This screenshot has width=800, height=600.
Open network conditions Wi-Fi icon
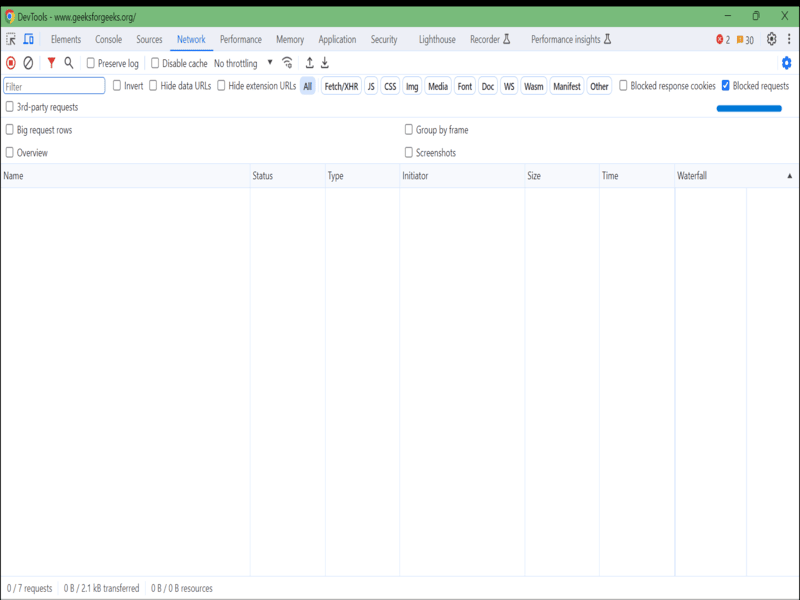tap(288, 63)
